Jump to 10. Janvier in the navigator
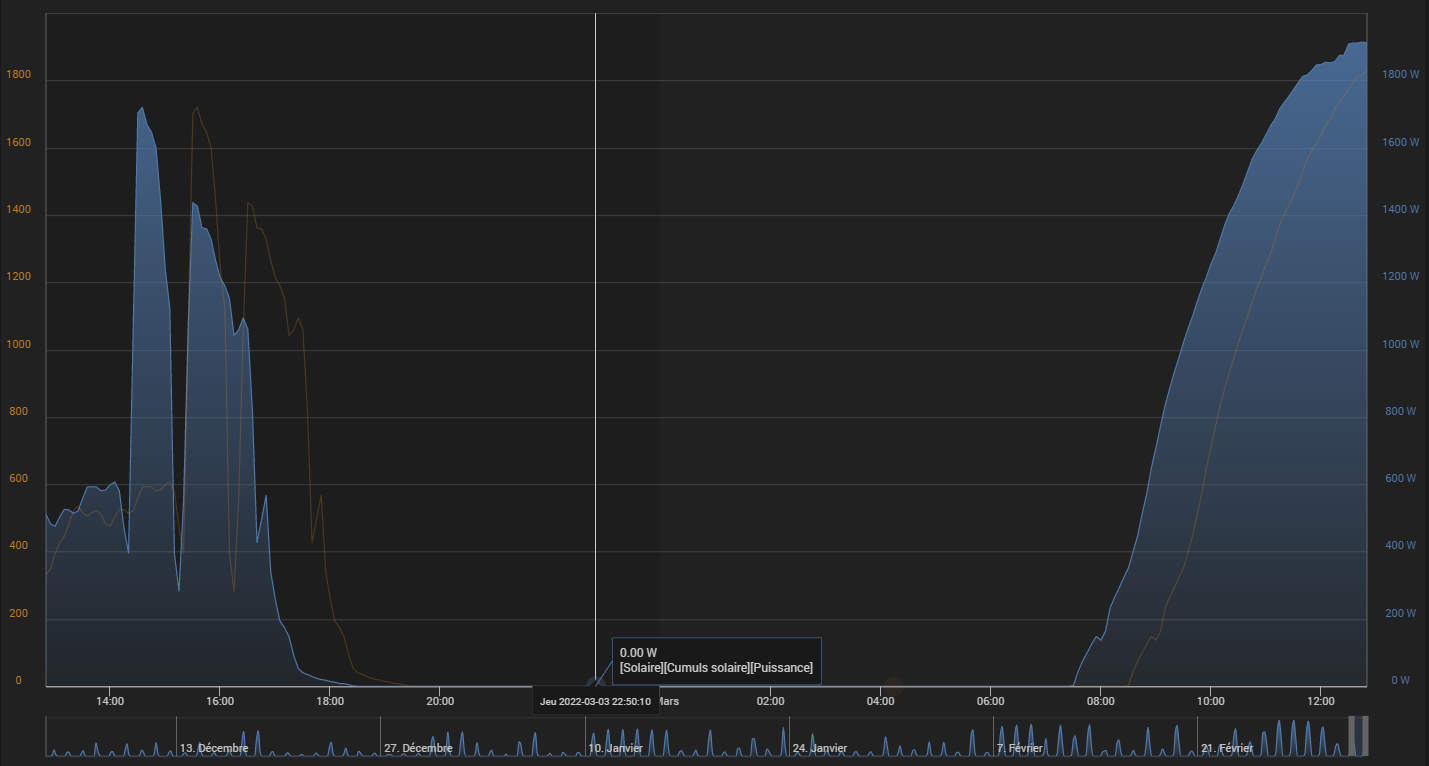 click(x=616, y=748)
